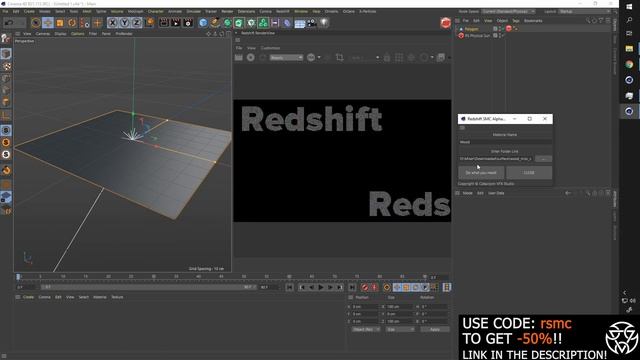640x360 pixels.
Task: Select RS Physical Sun object
Action: click(x=477, y=36)
